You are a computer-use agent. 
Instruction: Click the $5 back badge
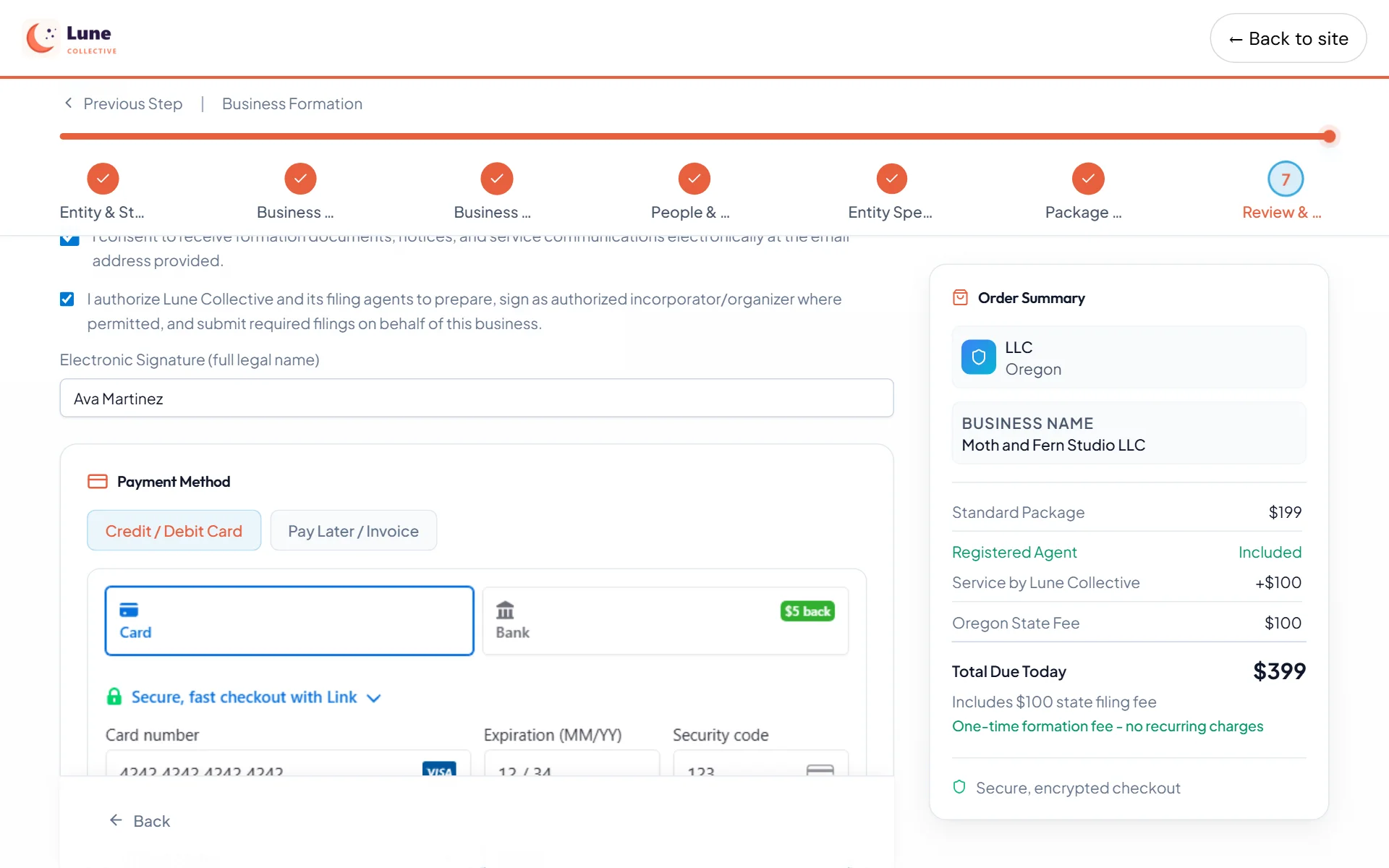click(807, 611)
